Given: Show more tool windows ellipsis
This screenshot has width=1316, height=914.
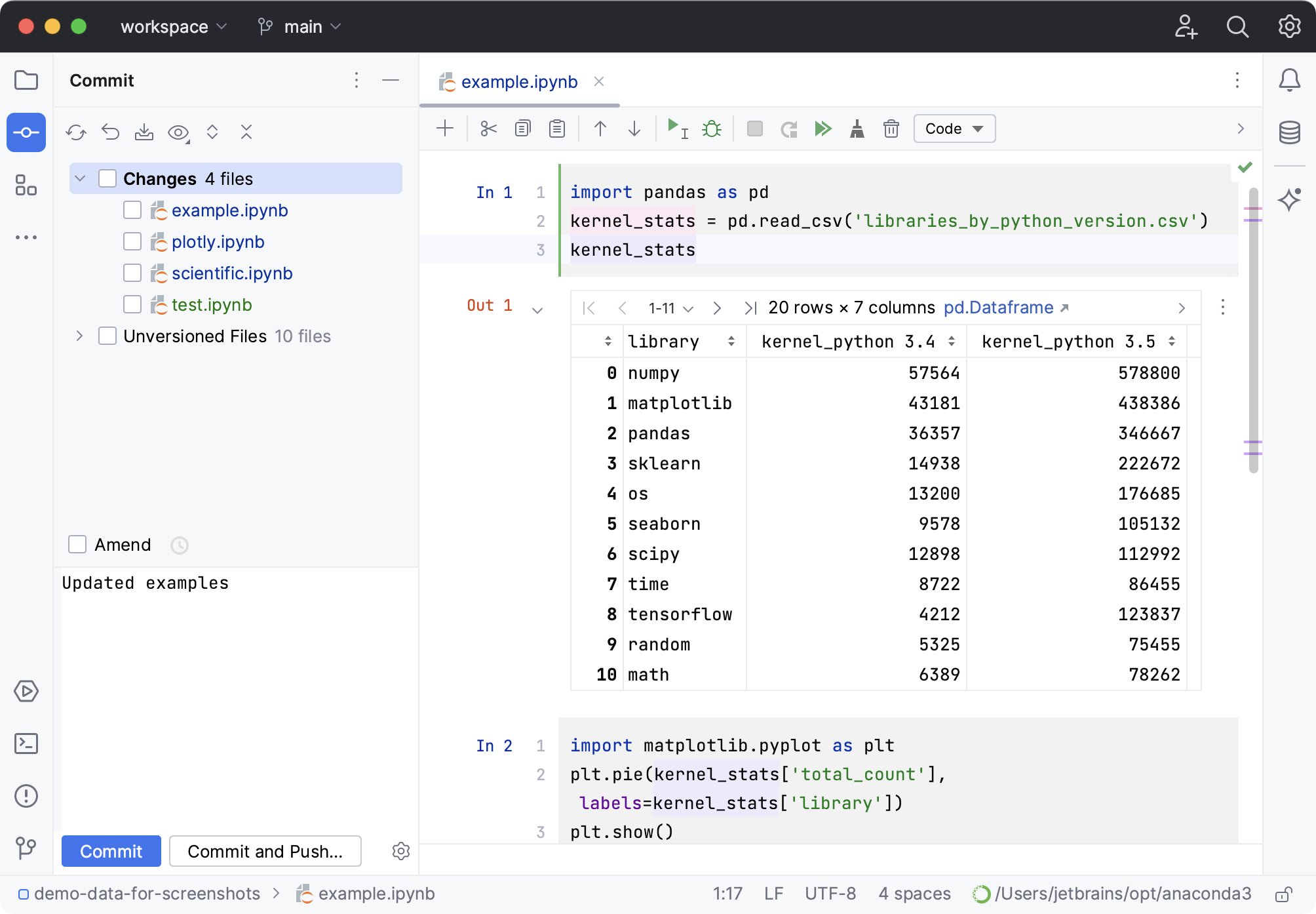Looking at the screenshot, I should coord(26,237).
